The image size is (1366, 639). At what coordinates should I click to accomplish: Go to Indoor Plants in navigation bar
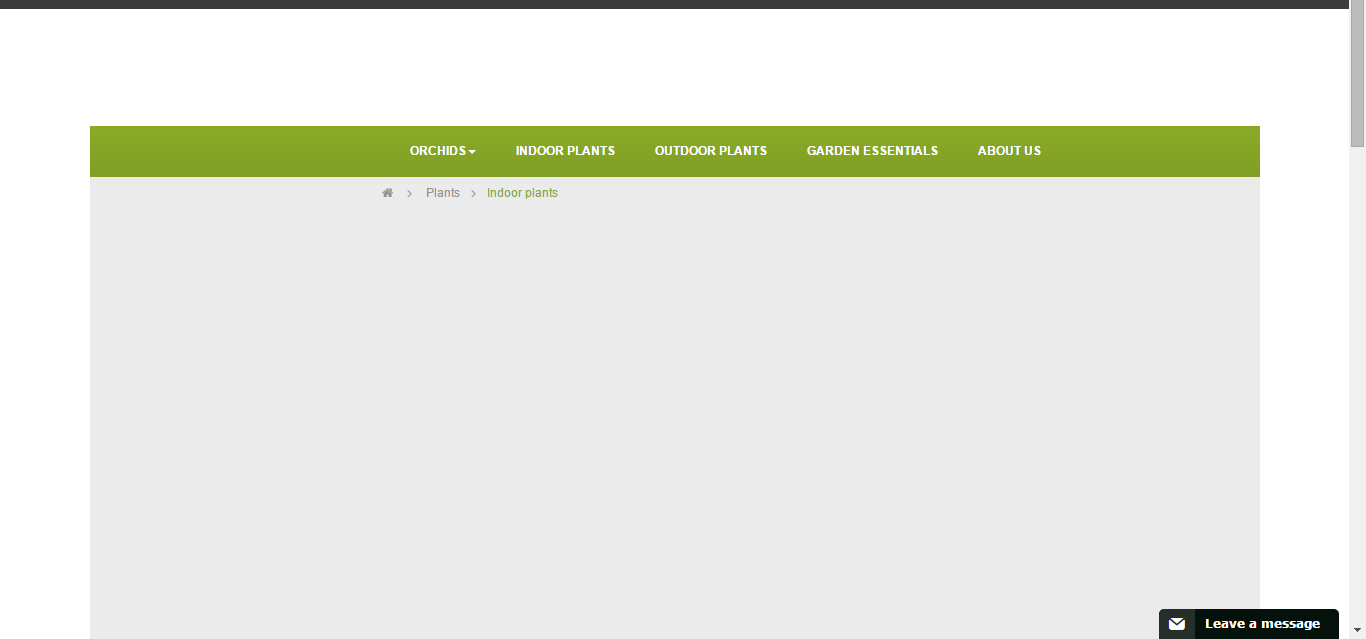pyautogui.click(x=565, y=151)
